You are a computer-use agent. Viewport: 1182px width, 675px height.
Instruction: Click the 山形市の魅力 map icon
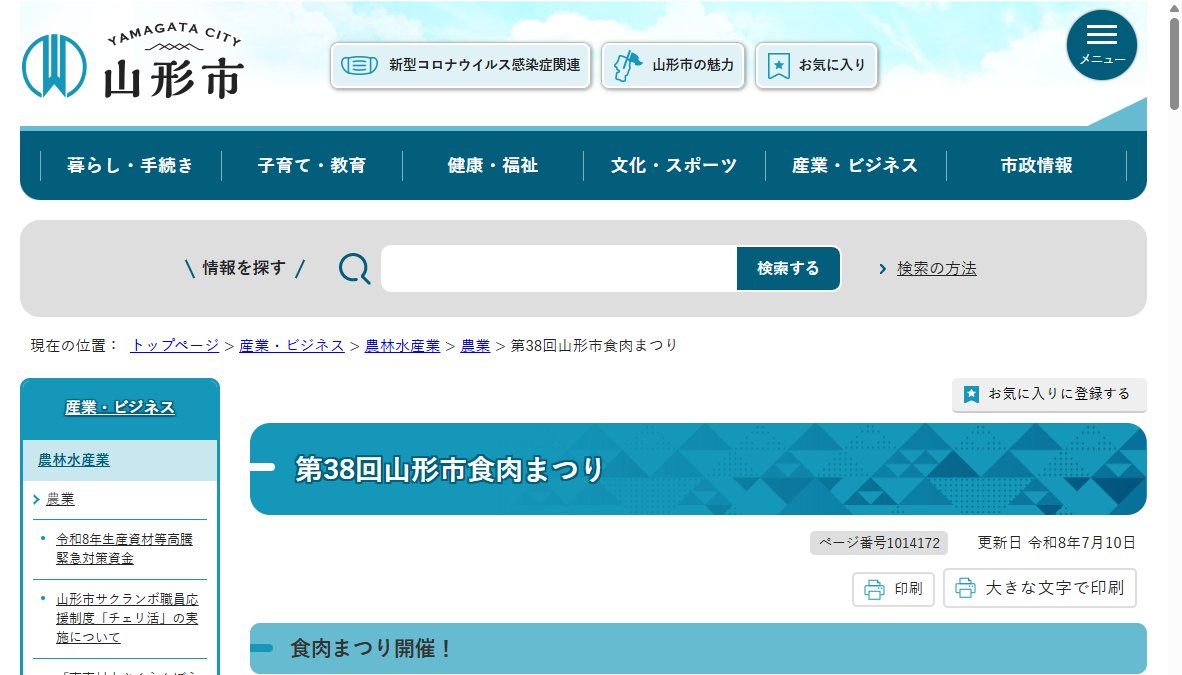coord(626,66)
